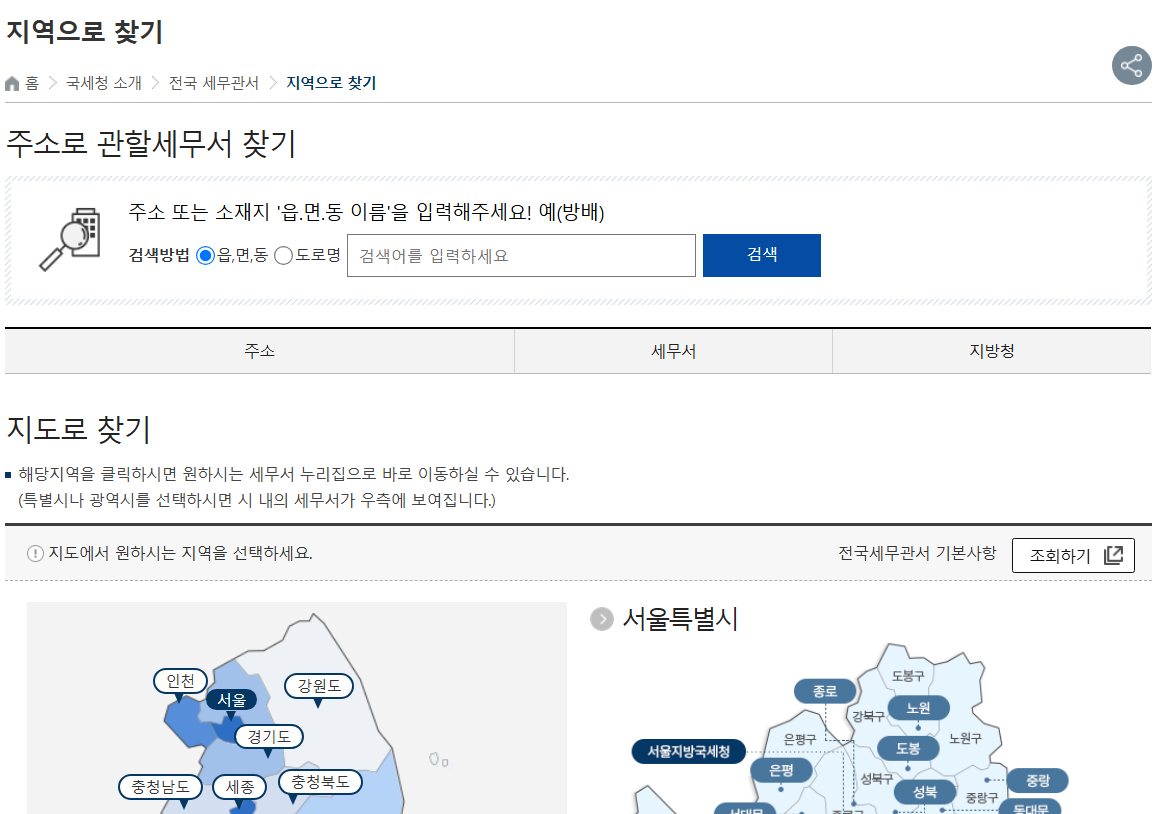Select the 도로명 search method radio
The width and height of the screenshot is (1165, 814).
(283, 255)
